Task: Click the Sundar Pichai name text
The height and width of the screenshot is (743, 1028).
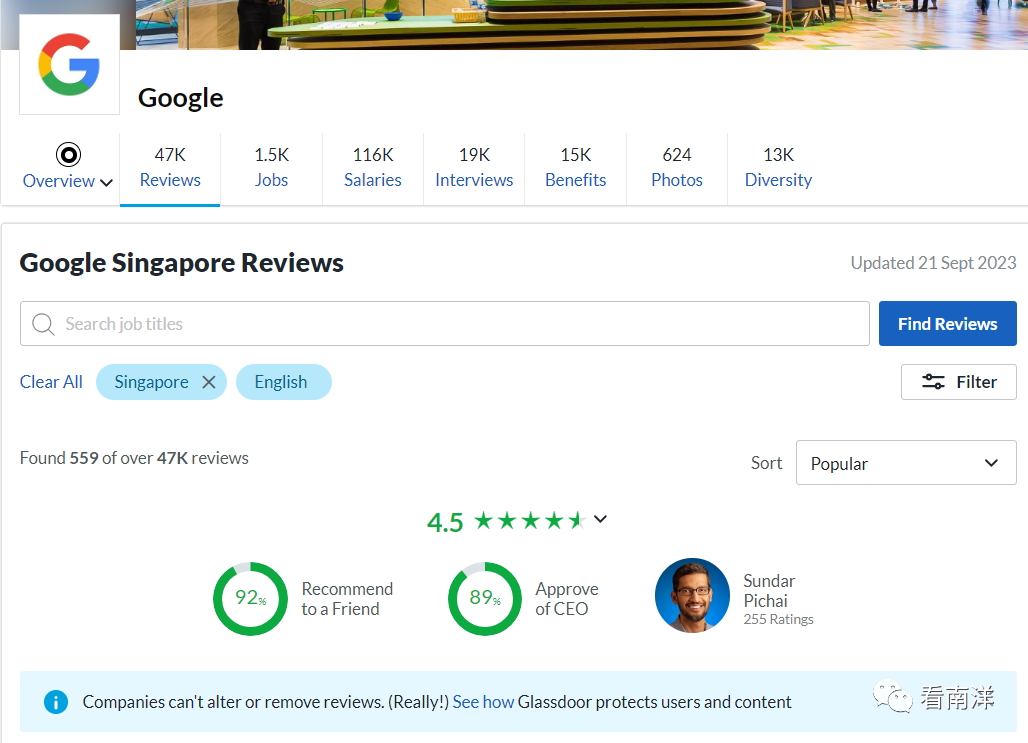Action: (x=768, y=591)
